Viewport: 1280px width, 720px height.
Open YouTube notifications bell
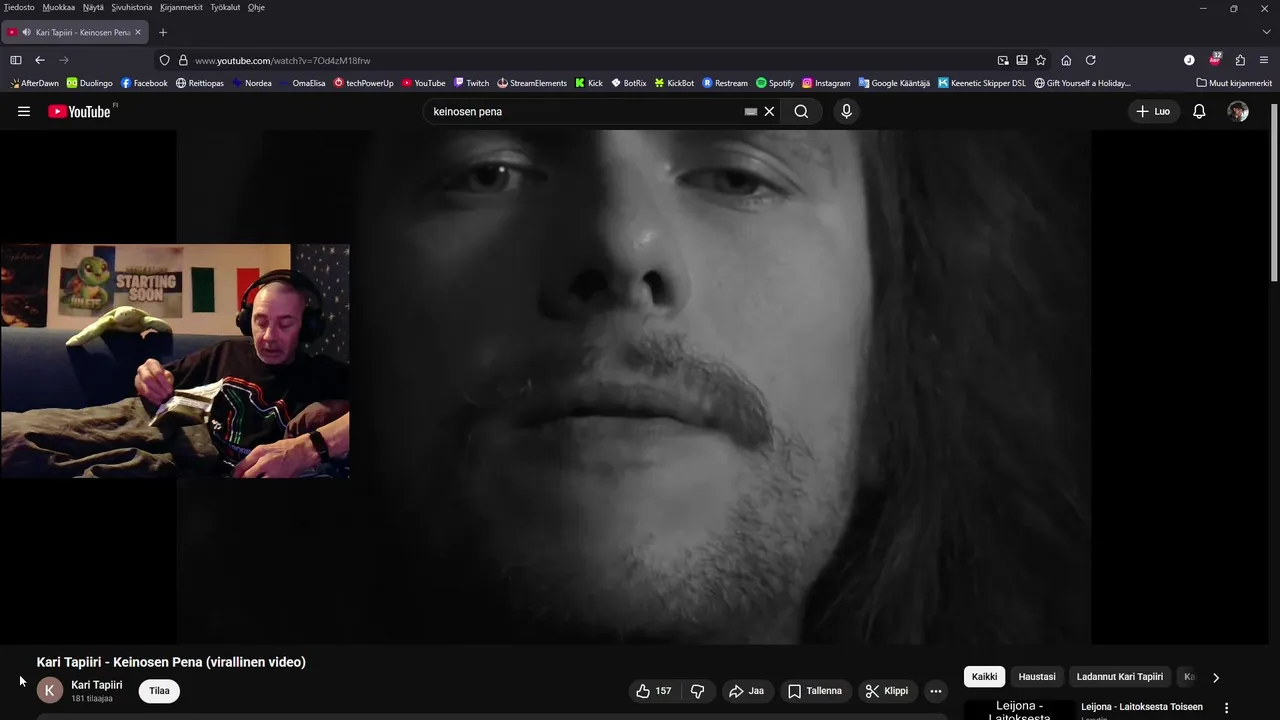click(x=1199, y=112)
